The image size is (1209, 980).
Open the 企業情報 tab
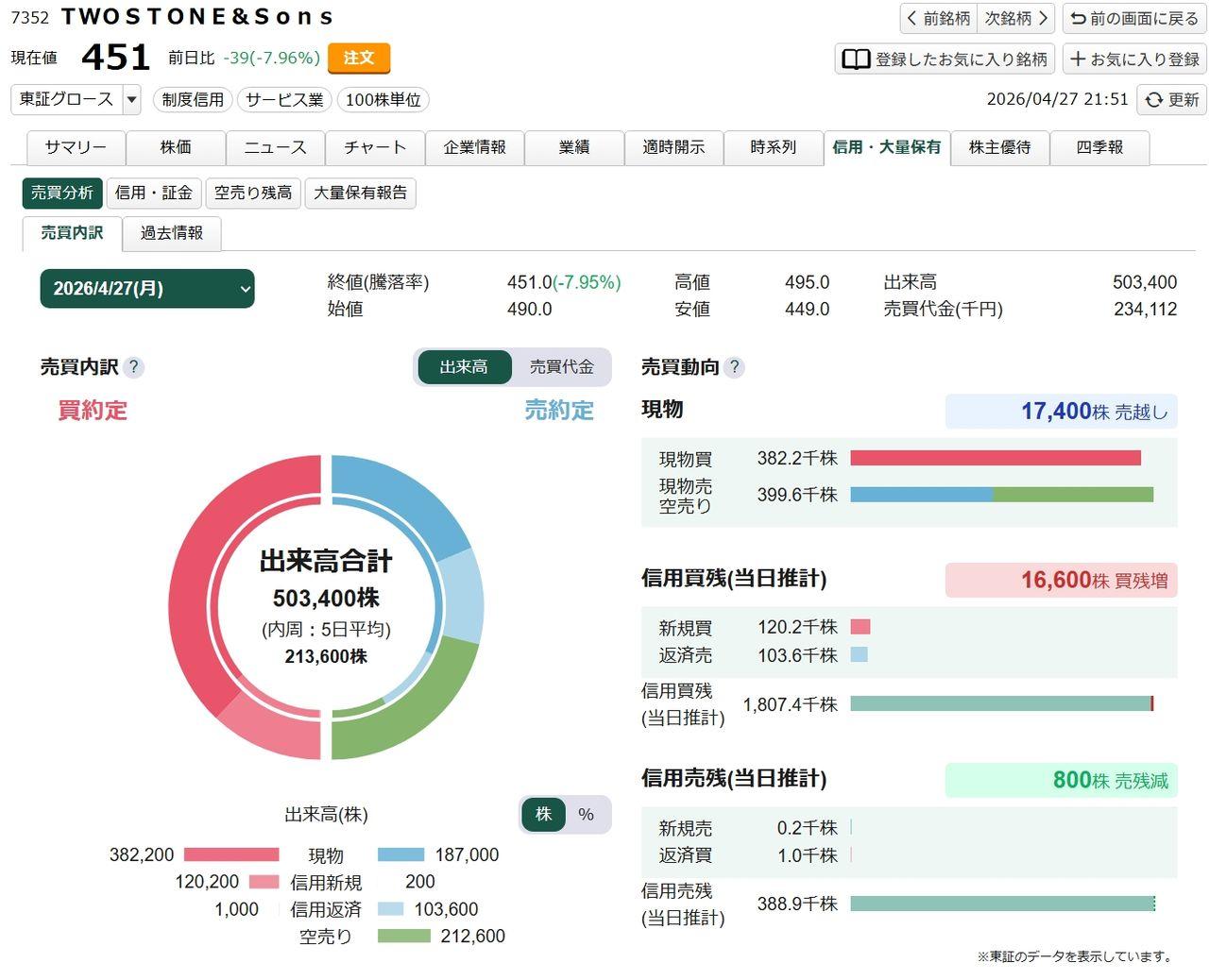click(475, 147)
